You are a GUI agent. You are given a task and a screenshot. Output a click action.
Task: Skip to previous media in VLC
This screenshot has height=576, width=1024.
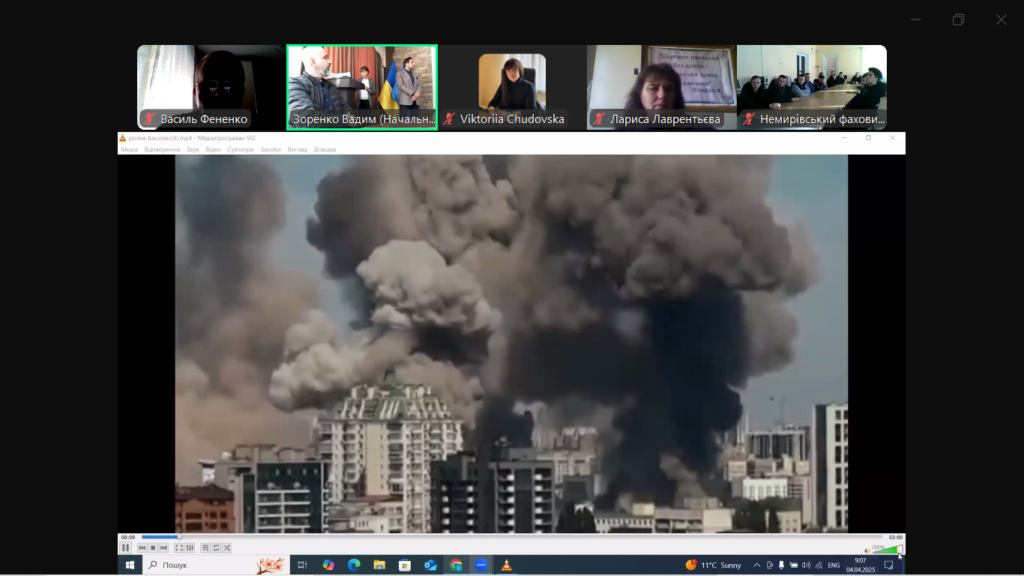click(x=142, y=547)
